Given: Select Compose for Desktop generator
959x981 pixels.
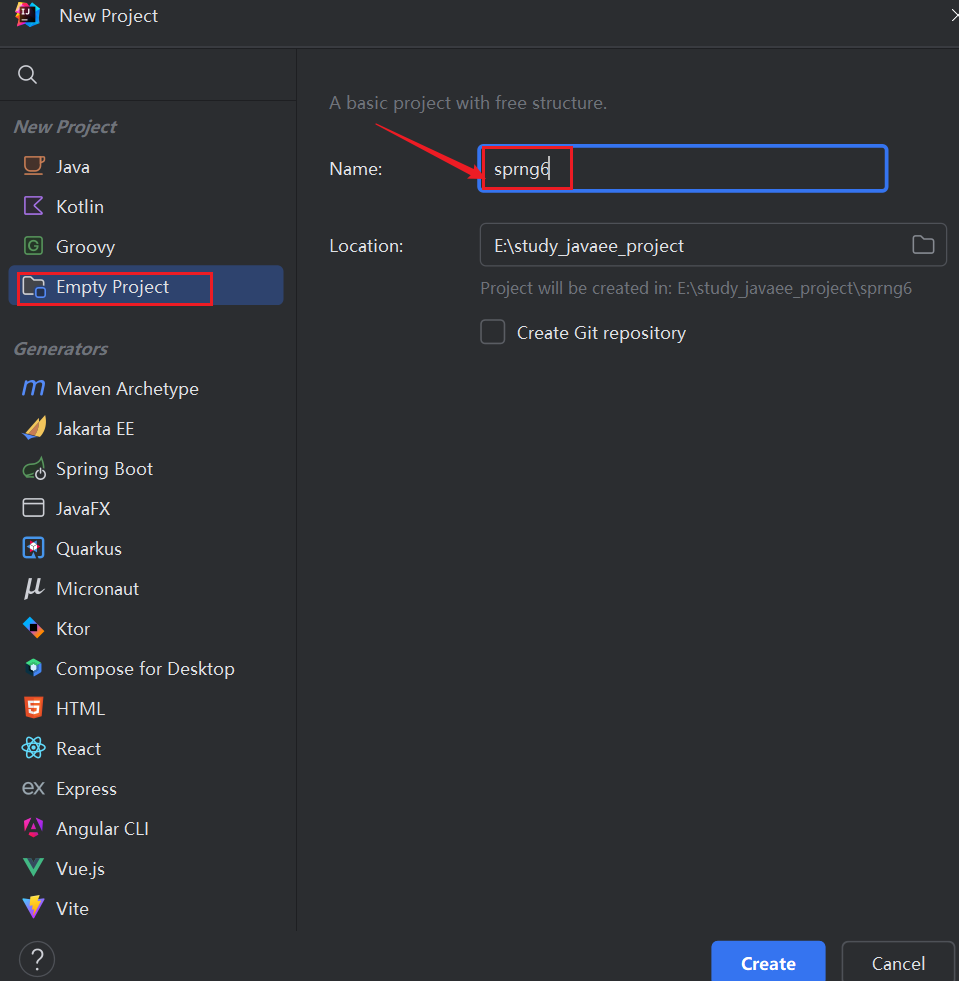Looking at the screenshot, I should (146, 669).
